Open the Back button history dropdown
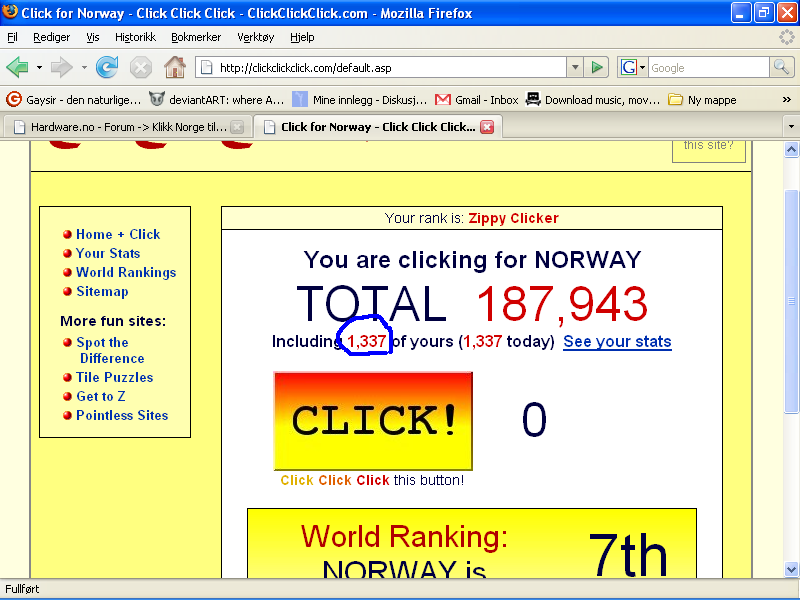 [39, 67]
